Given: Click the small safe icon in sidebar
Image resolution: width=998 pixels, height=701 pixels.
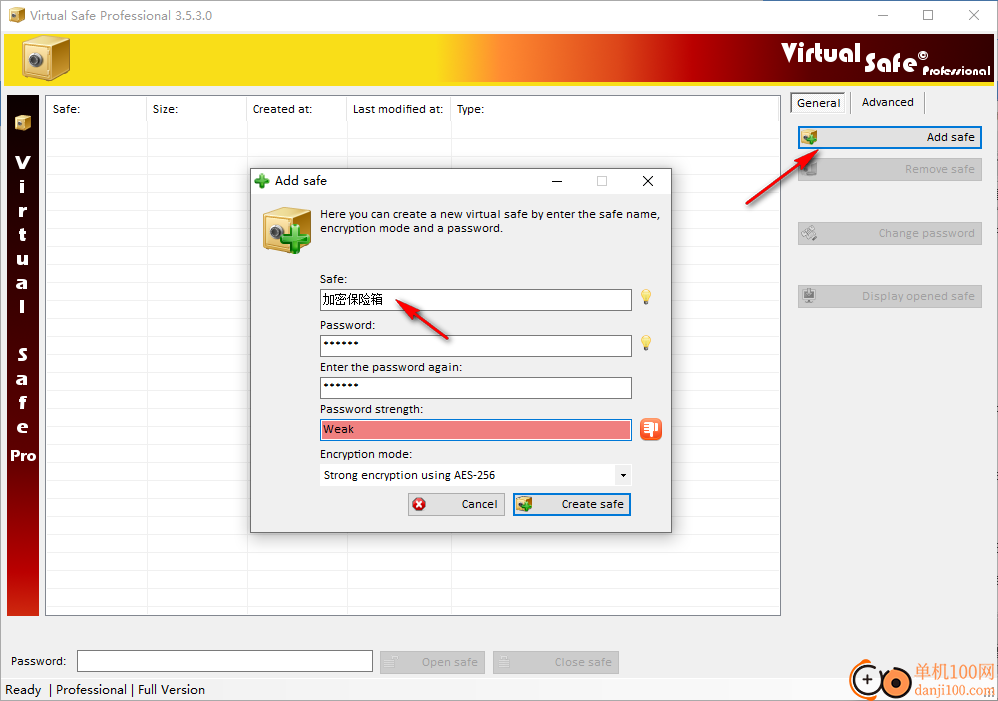Looking at the screenshot, I should [x=23, y=122].
